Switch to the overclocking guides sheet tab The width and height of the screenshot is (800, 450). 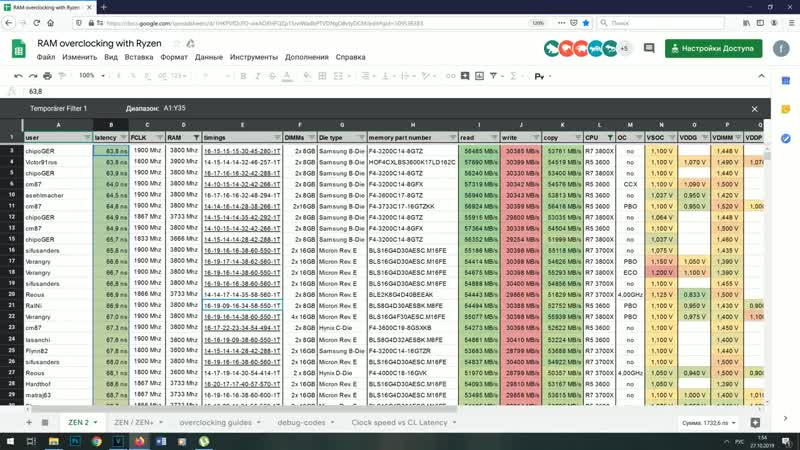pyautogui.click(x=215, y=422)
